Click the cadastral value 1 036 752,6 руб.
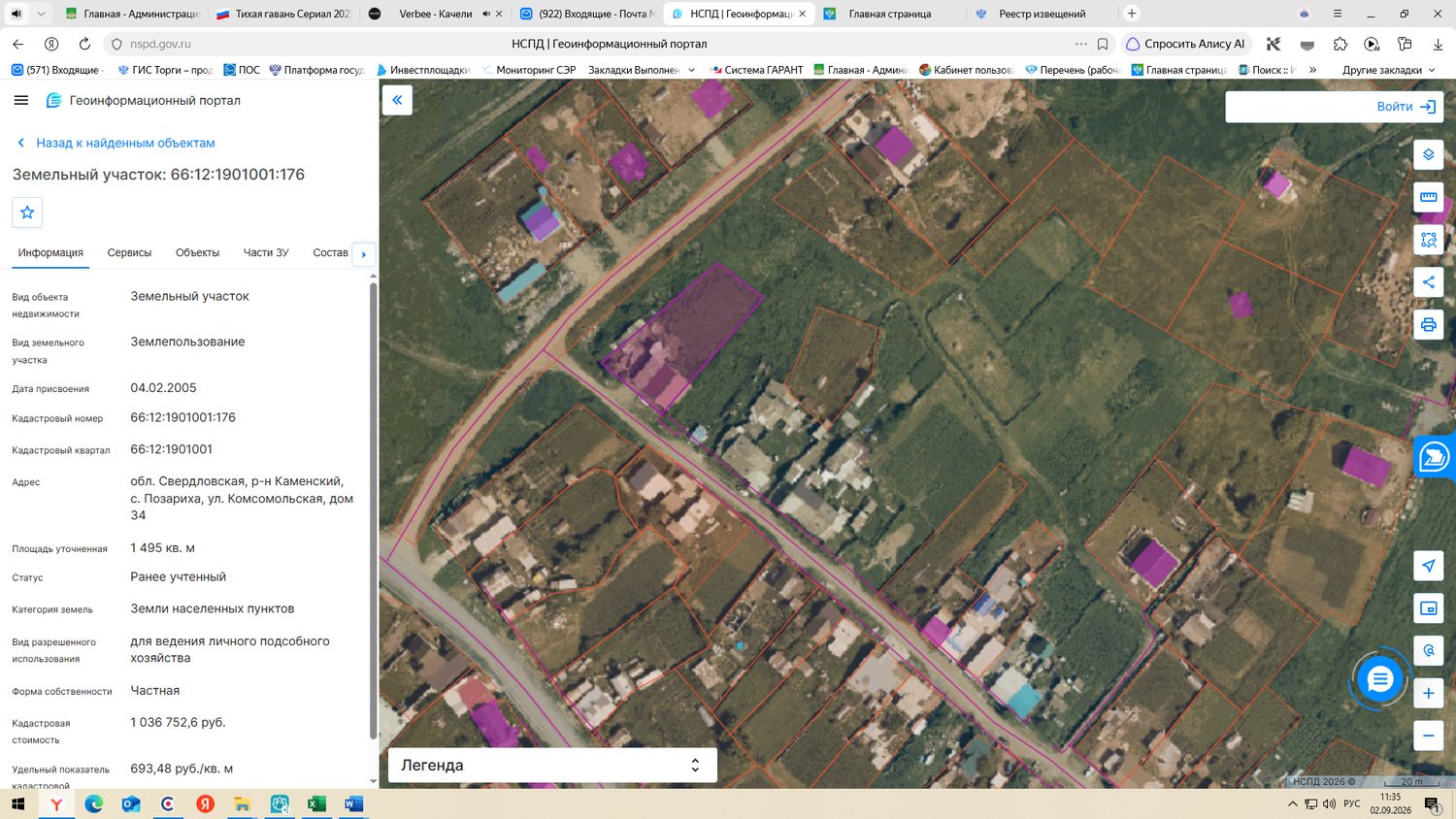Screen dimensions: 1456x819 tap(178, 722)
